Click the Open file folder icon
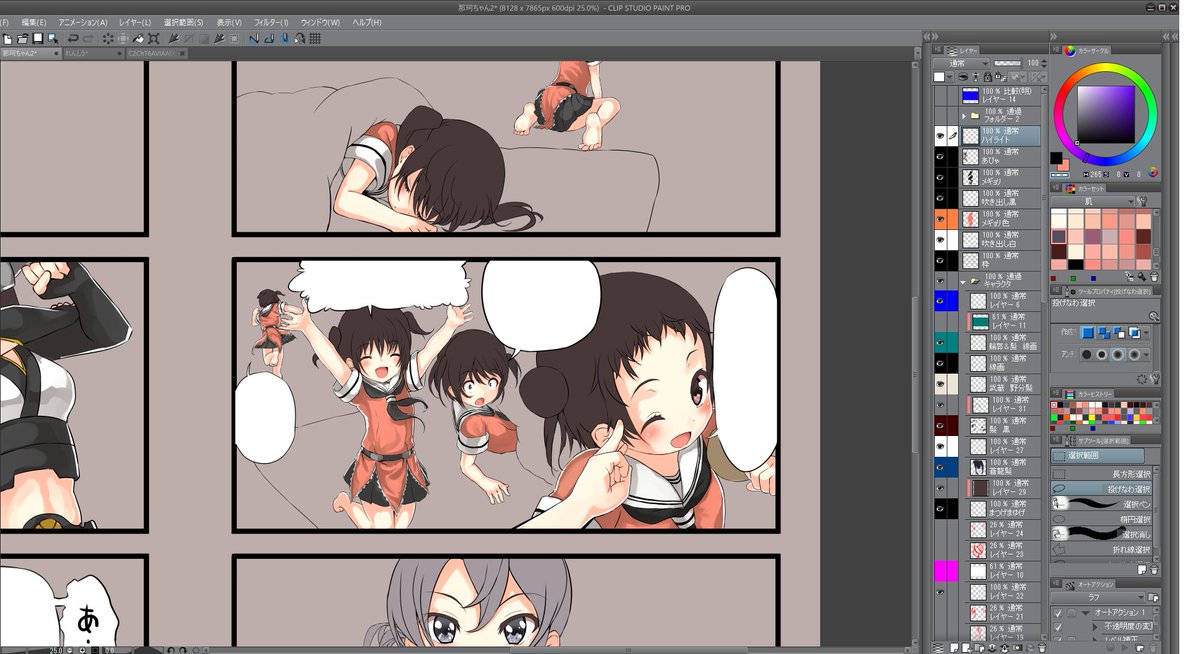The width and height of the screenshot is (1200, 654). (x=22, y=38)
